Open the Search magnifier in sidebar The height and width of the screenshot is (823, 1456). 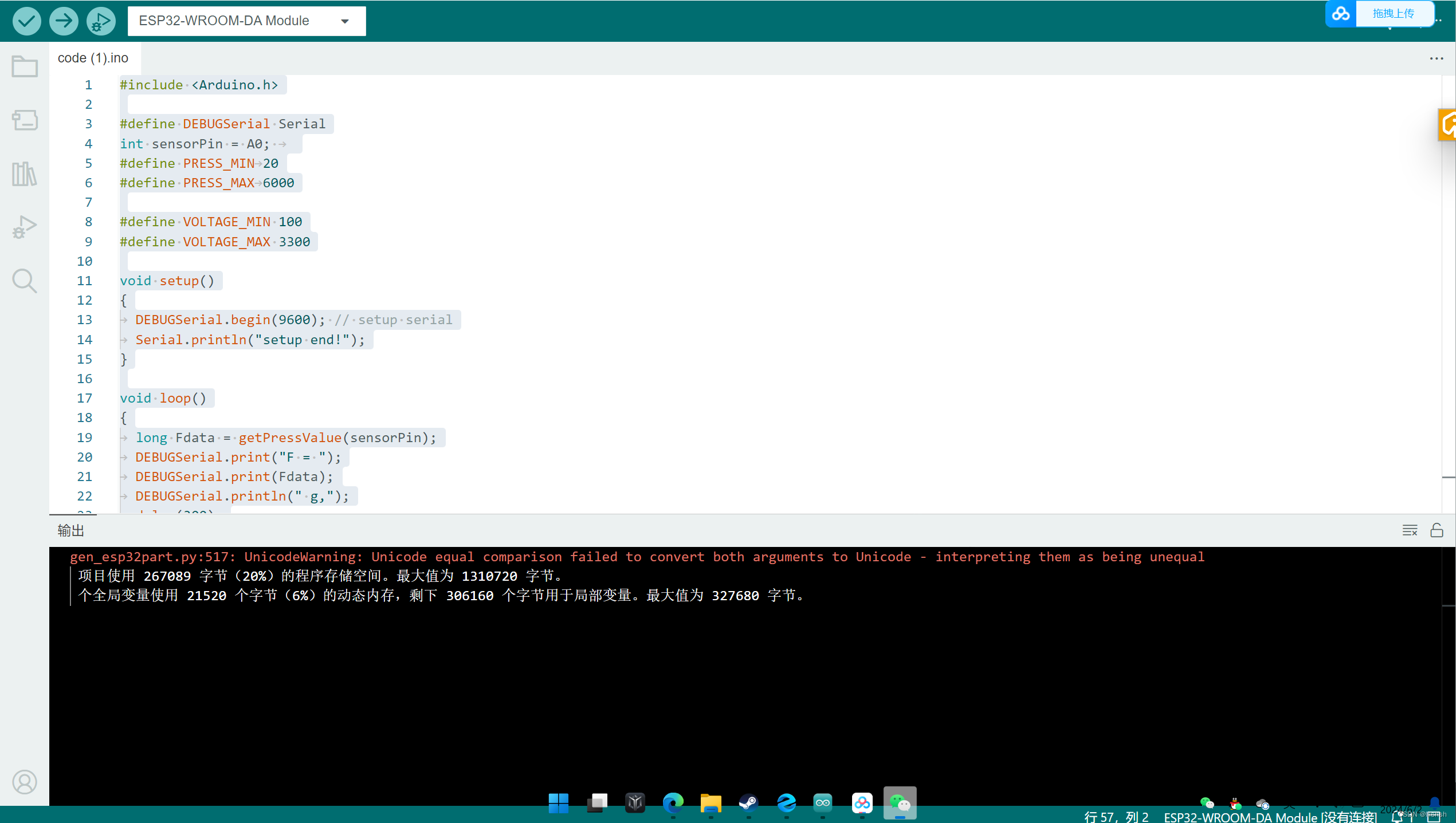coord(25,281)
